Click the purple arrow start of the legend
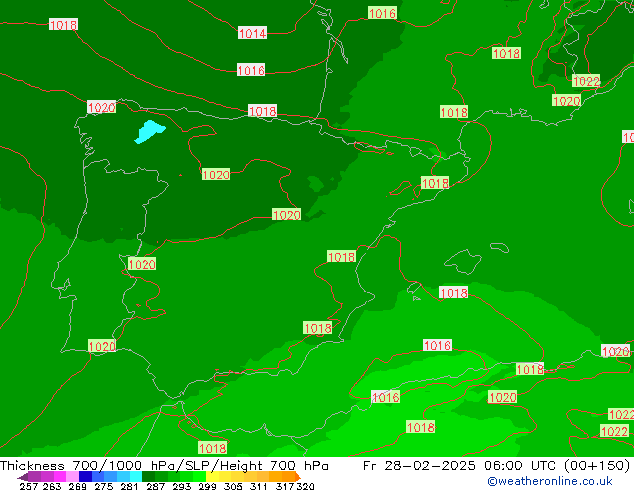Viewport: 634px width, 490px height. 23,477
